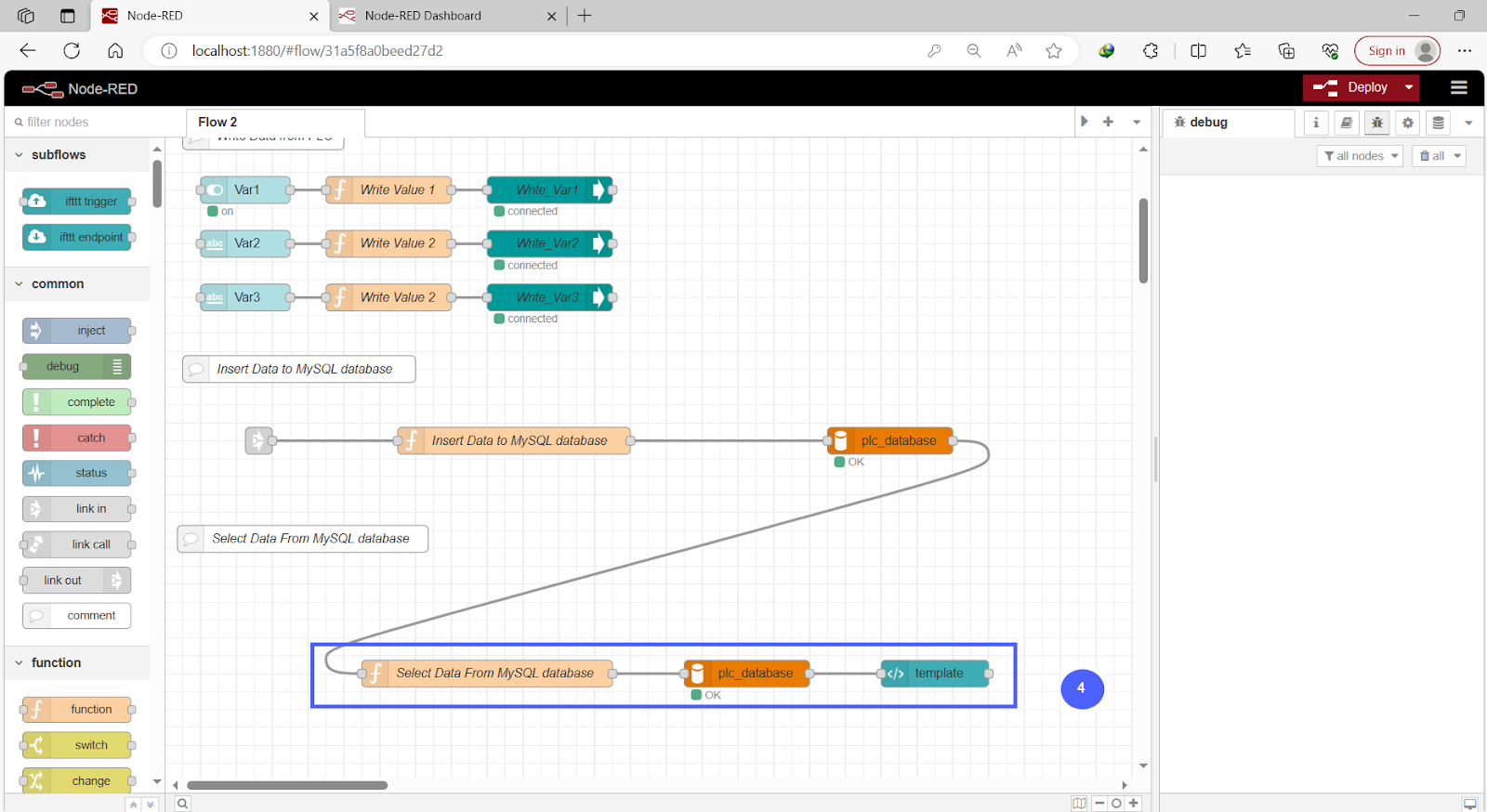
Task: Pick the ifttt trigger palette node
Action: point(77,202)
